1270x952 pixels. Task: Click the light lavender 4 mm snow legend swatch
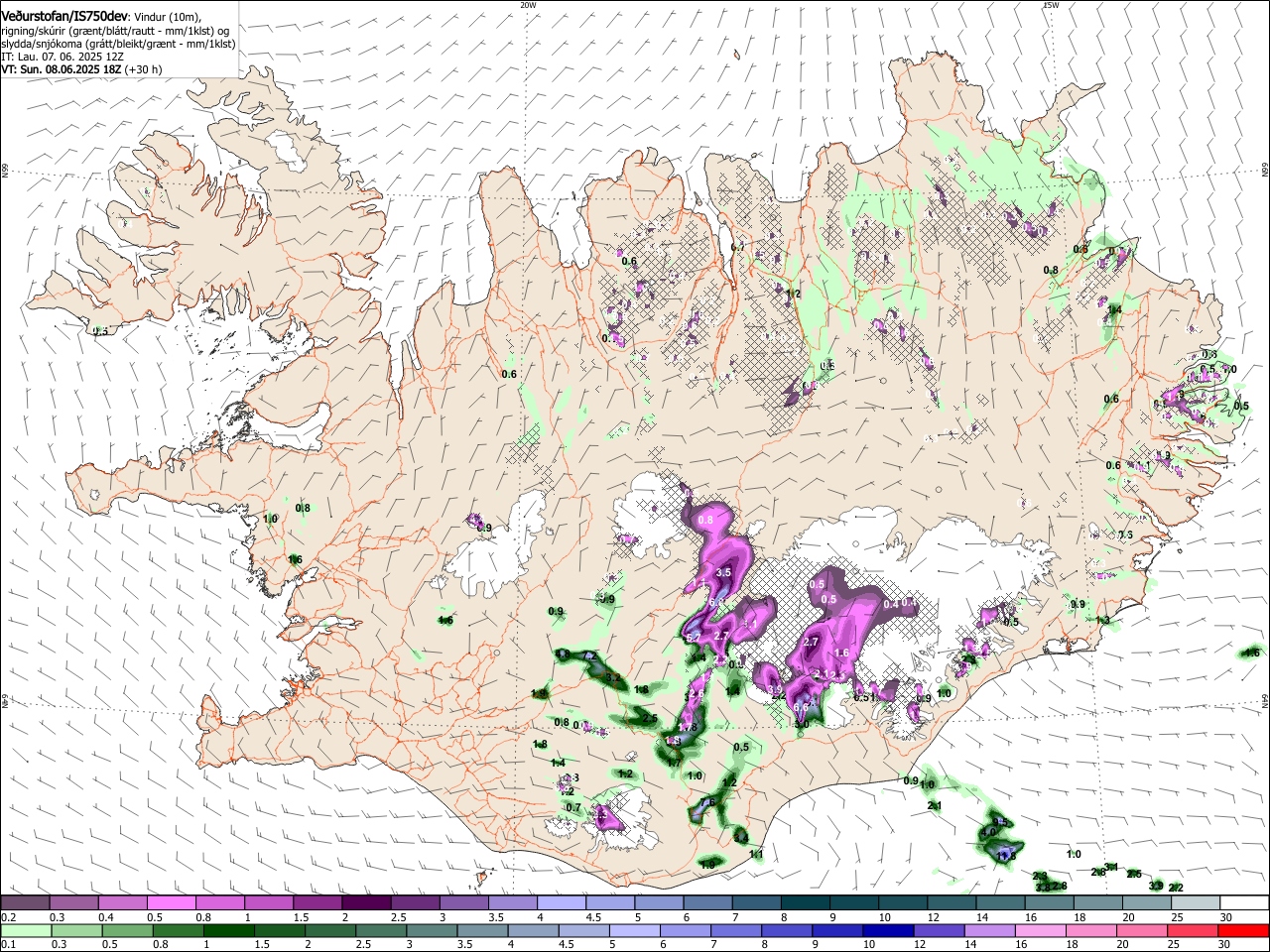coord(561,903)
